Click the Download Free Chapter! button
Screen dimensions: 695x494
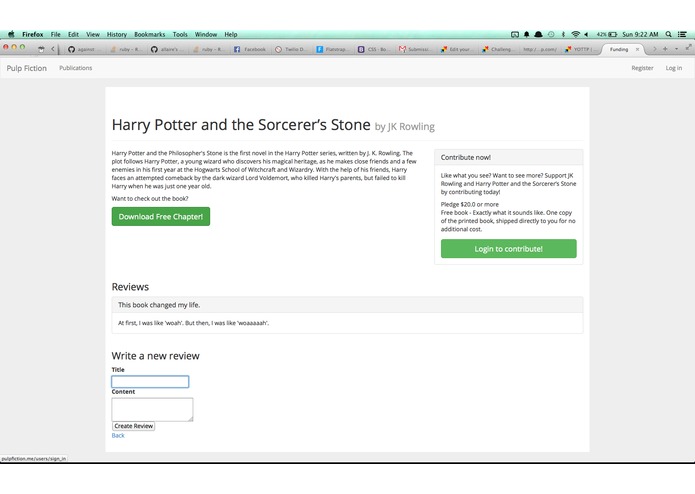(161, 217)
